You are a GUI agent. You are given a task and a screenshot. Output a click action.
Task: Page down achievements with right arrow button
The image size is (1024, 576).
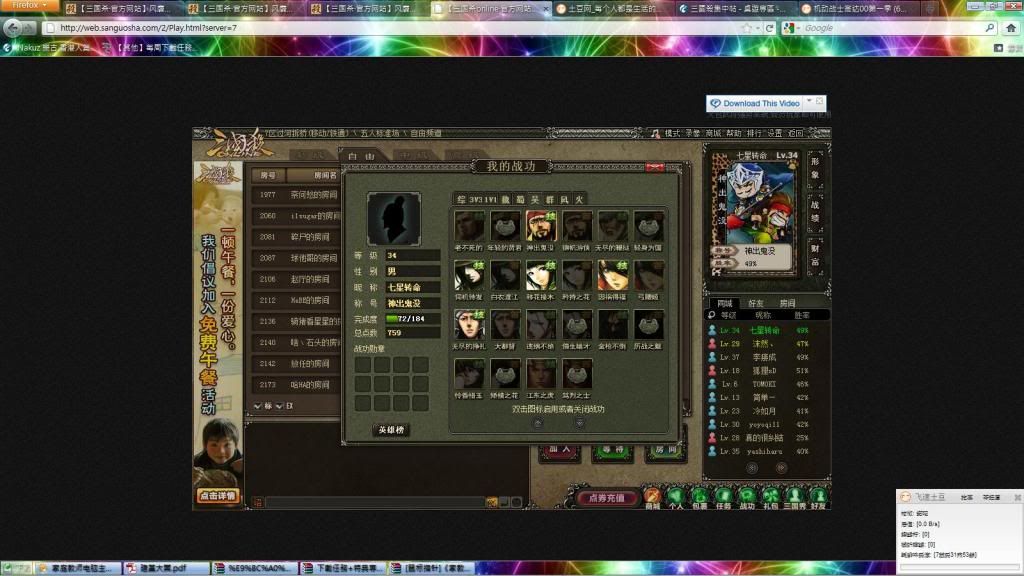(x=579, y=423)
